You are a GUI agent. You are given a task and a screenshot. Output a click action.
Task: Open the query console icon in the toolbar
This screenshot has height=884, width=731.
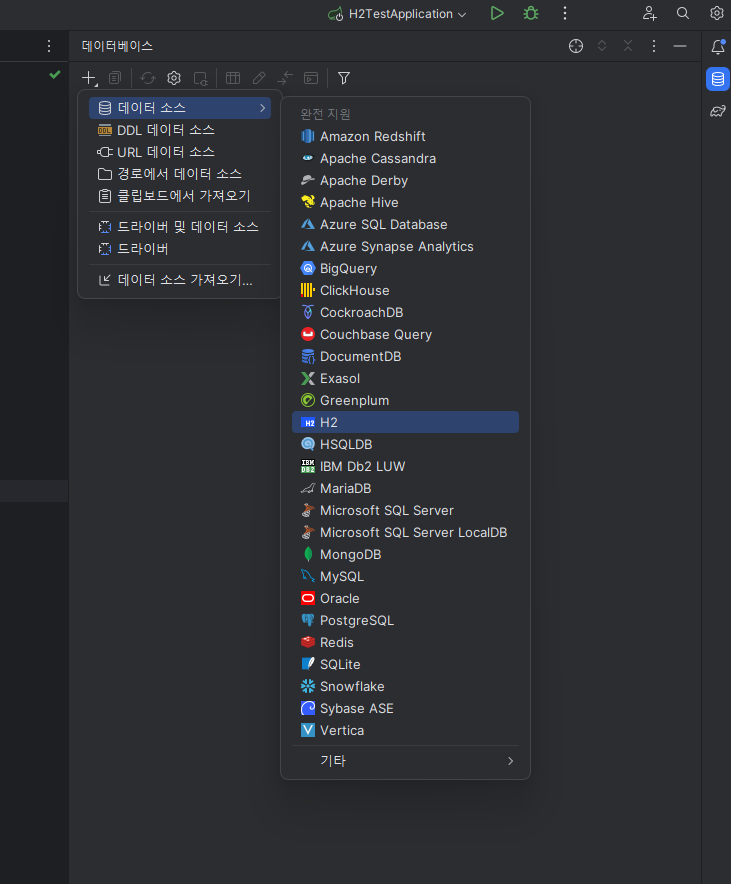[x=311, y=78]
